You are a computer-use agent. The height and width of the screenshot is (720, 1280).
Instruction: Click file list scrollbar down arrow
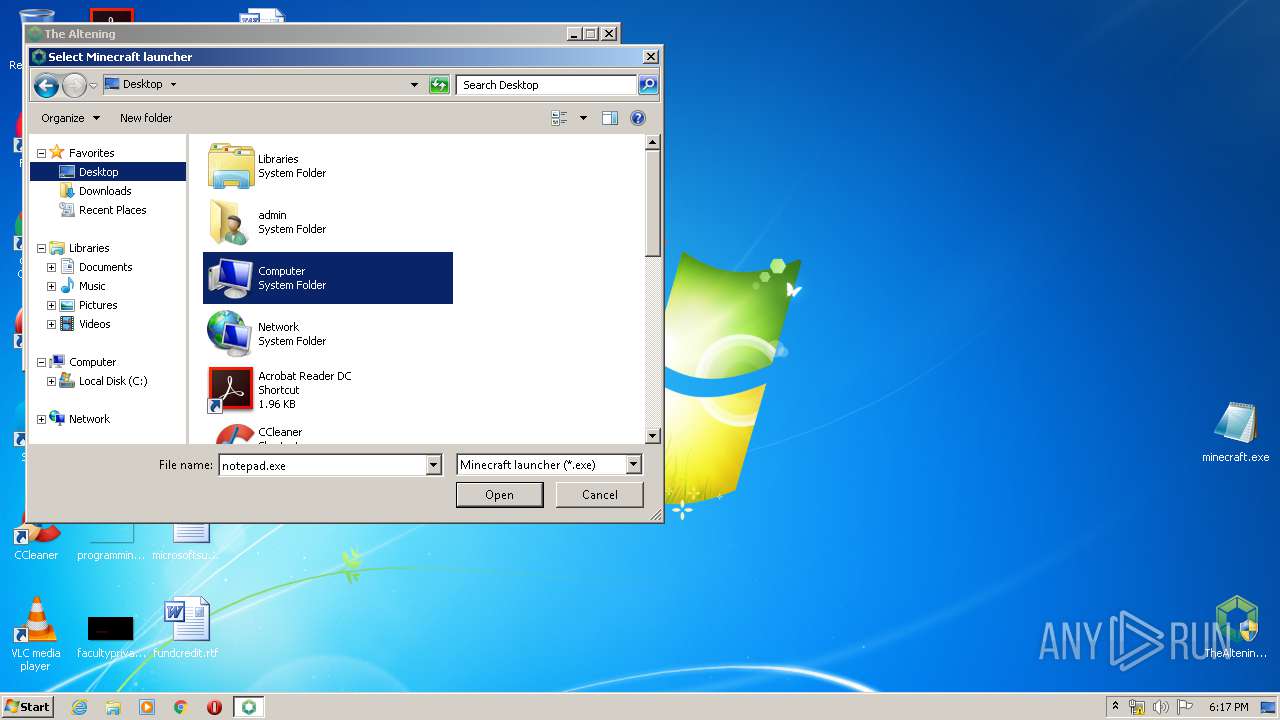pyautogui.click(x=653, y=436)
